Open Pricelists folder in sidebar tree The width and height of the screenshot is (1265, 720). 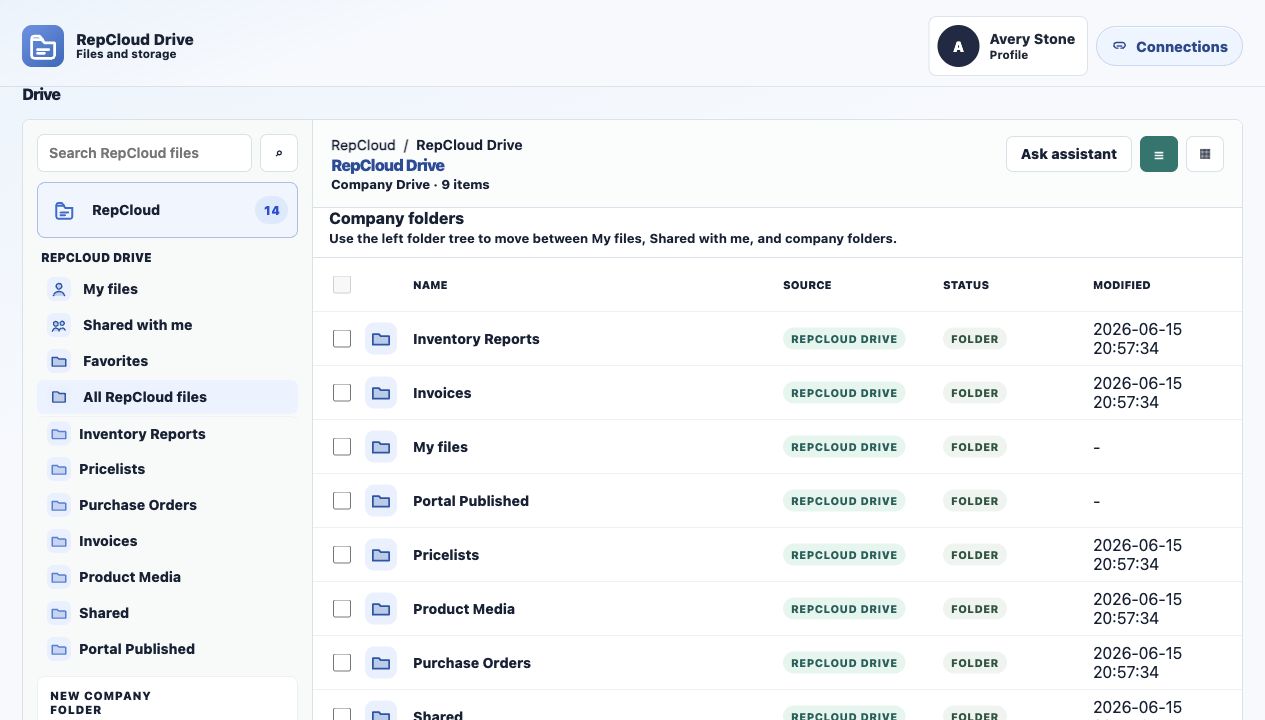pyautogui.click(x=167, y=469)
